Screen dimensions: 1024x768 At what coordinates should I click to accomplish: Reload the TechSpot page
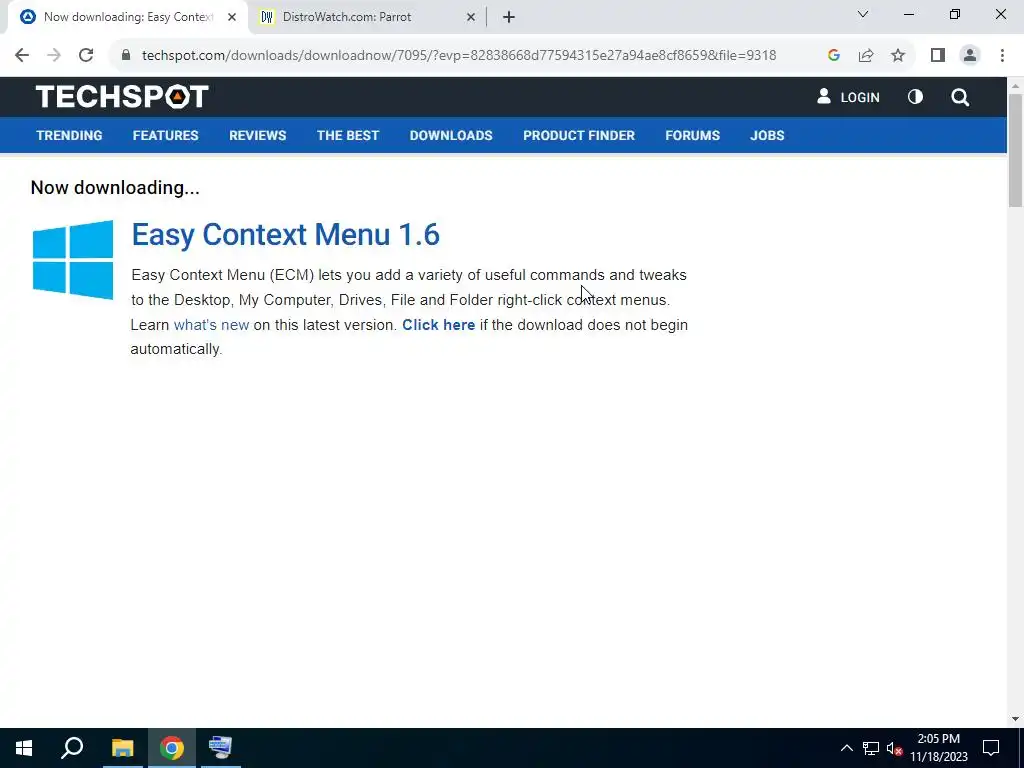86,56
